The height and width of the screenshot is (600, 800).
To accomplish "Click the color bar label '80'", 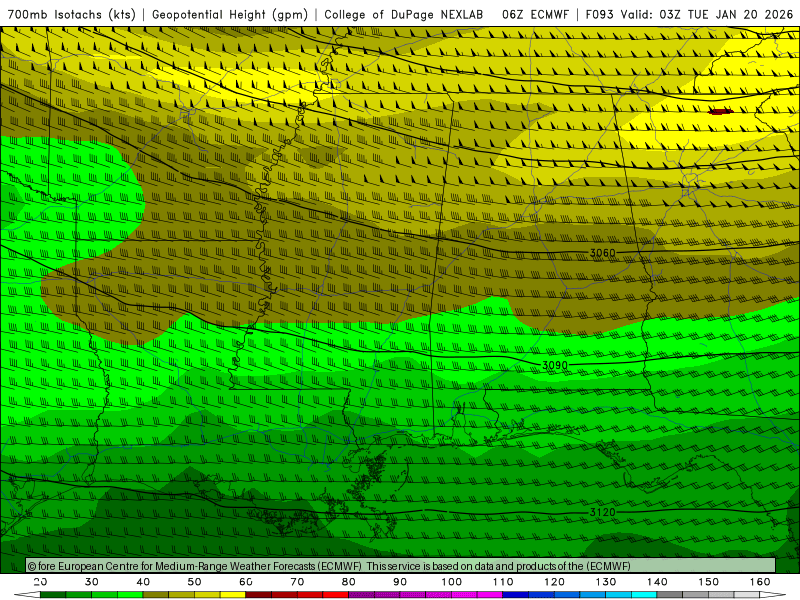I will 348,582.
